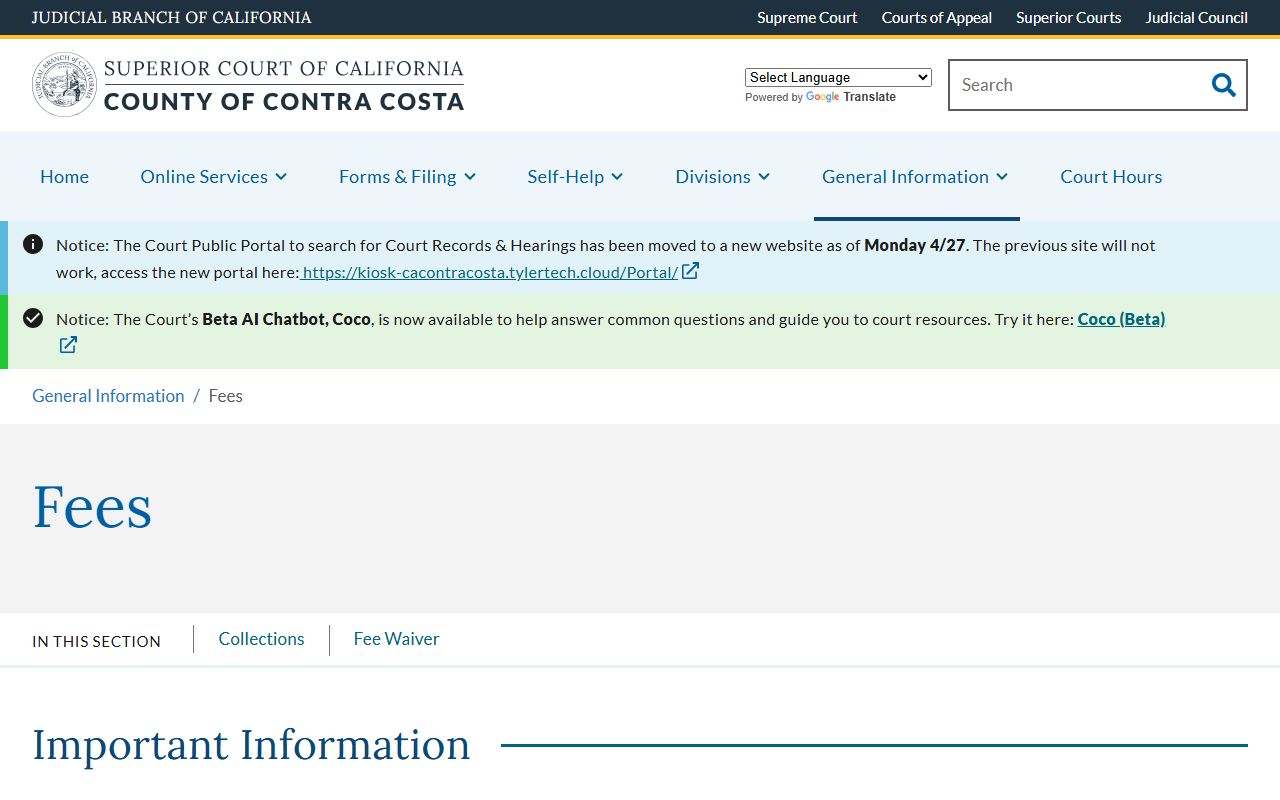
Task: Expand the Online Services menu
Action: 214,176
